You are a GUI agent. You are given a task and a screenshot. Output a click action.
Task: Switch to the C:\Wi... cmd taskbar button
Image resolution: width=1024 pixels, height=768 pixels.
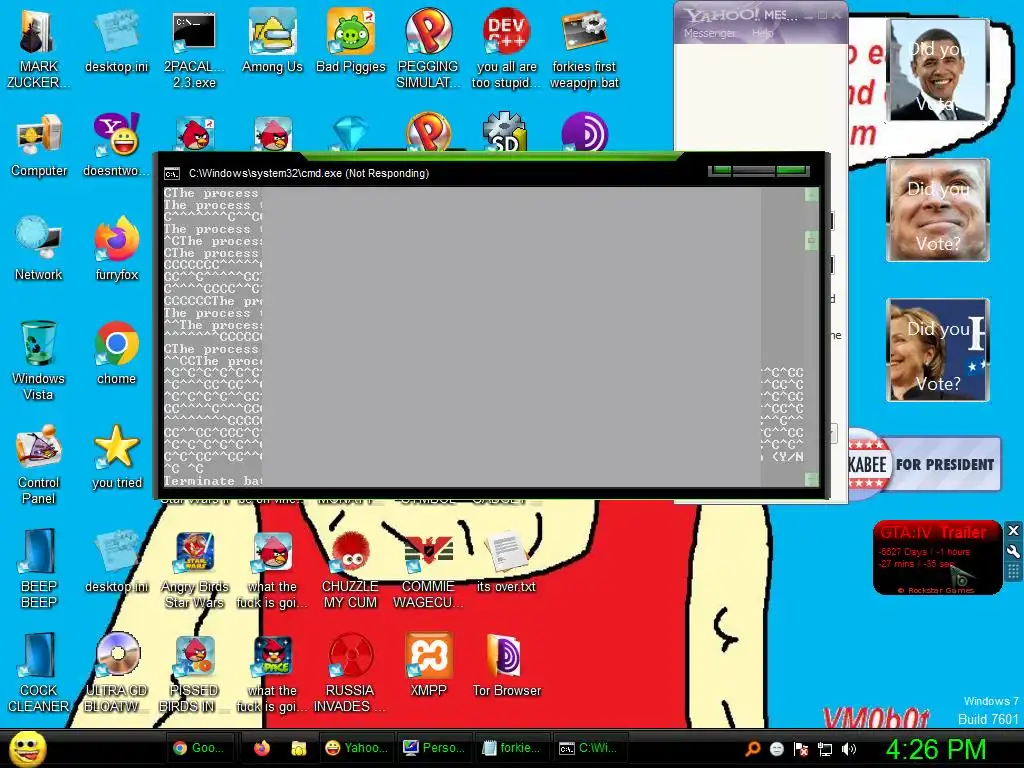click(589, 748)
